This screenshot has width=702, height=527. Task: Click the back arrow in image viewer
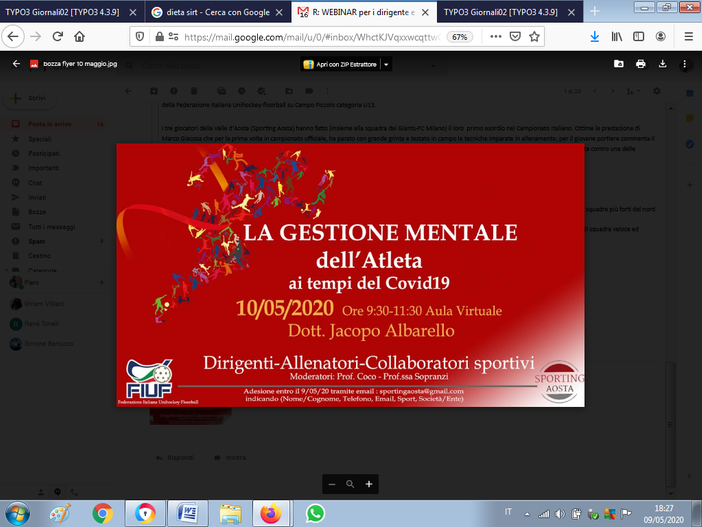(16, 64)
